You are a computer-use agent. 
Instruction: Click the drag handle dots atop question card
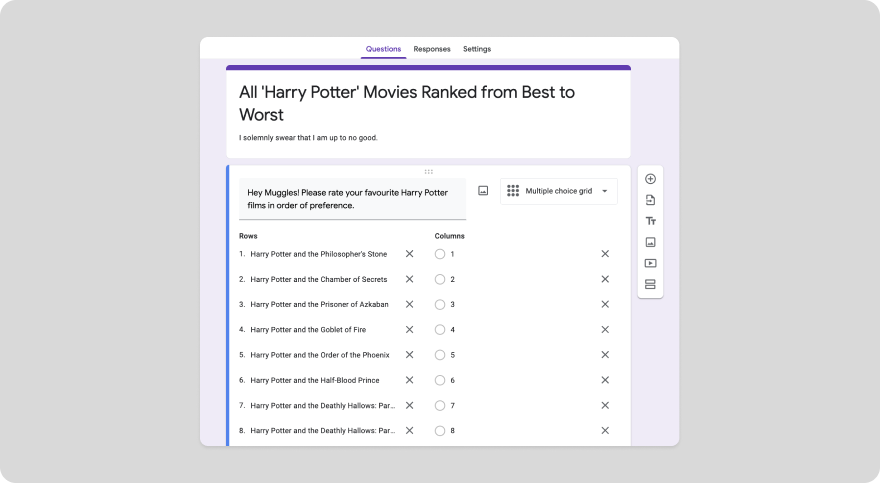[x=429, y=172]
